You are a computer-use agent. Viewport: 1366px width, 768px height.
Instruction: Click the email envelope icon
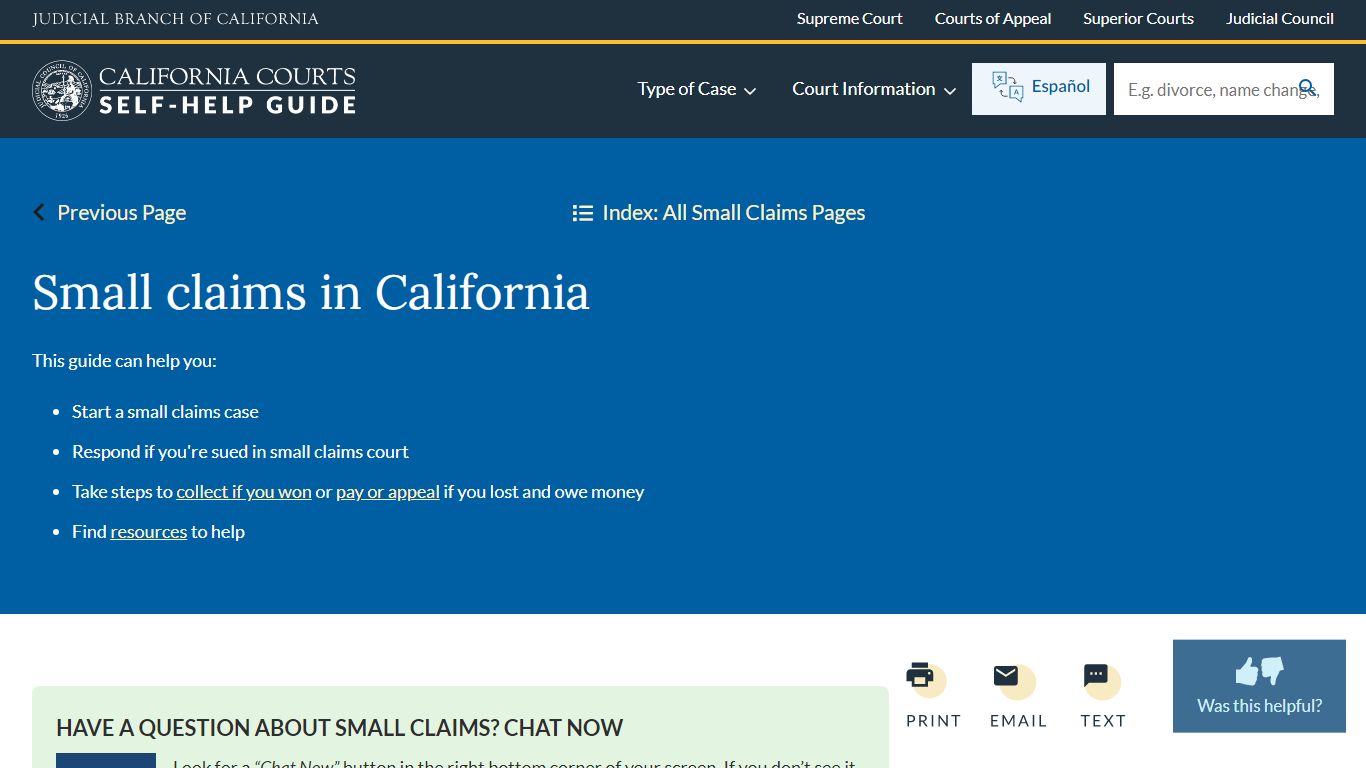coord(1006,676)
